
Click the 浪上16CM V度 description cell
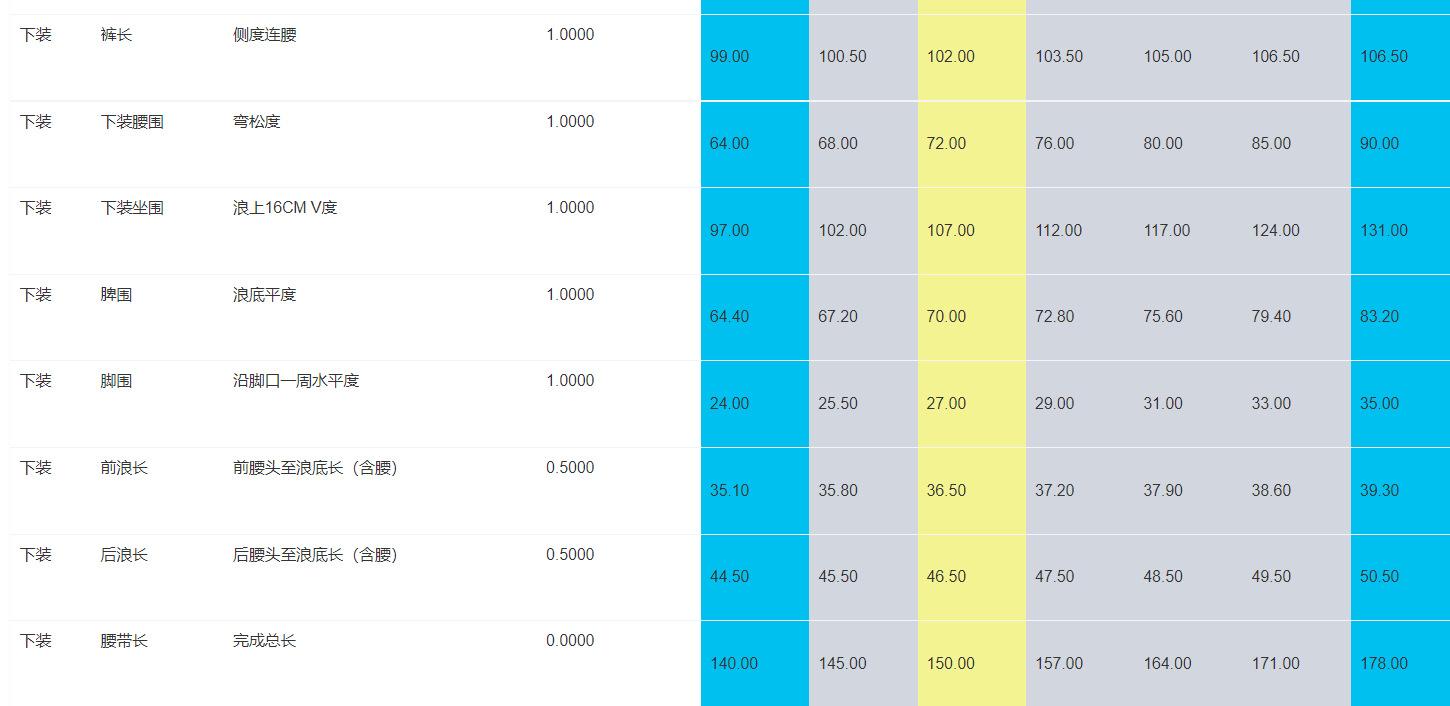(285, 208)
